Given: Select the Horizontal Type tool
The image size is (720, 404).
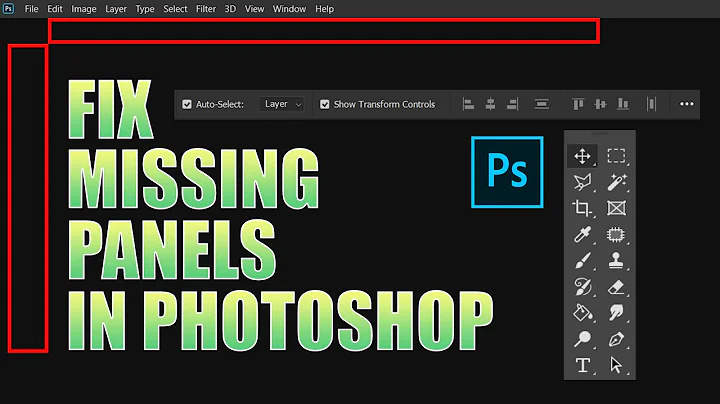Looking at the screenshot, I should [x=582, y=365].
